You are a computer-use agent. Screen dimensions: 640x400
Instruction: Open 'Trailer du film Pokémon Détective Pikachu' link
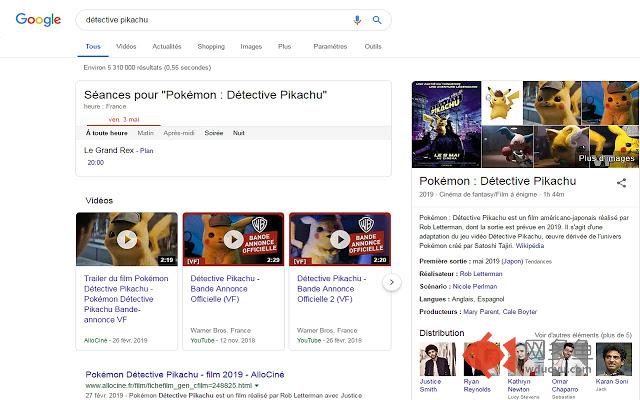coord(126,299)
